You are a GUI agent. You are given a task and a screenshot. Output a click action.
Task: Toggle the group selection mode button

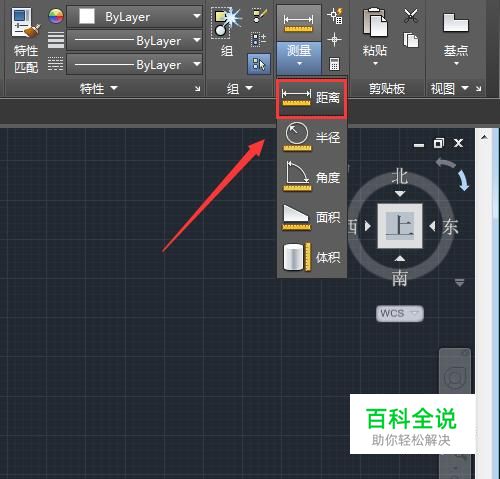pos(259,64)
